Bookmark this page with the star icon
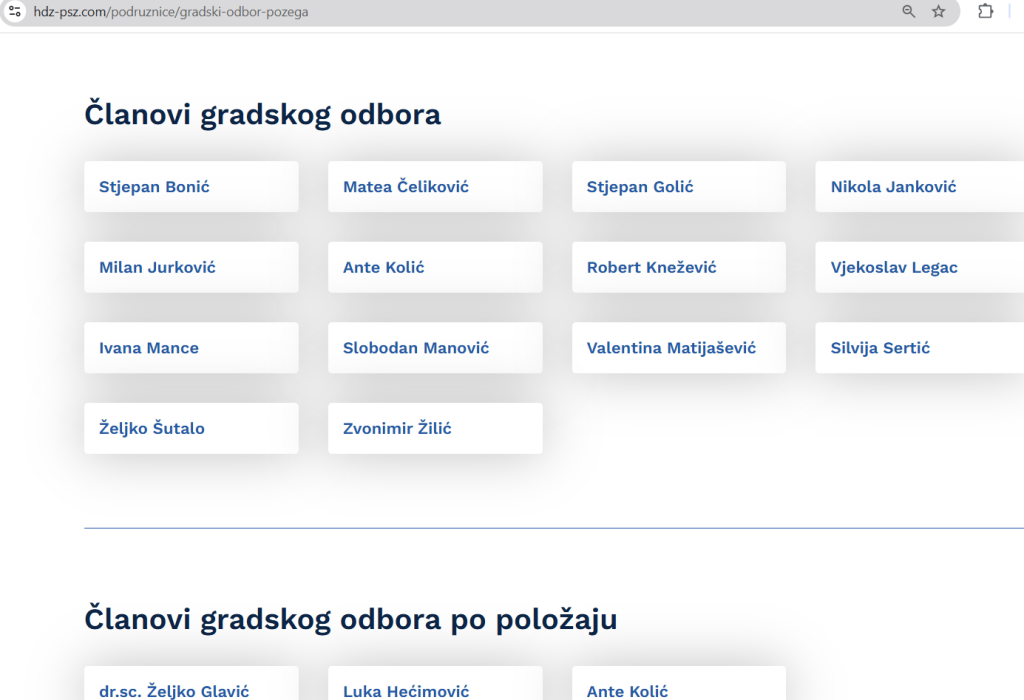Image resolution: width=1024 pixels, height=700 pixels. 938,11
